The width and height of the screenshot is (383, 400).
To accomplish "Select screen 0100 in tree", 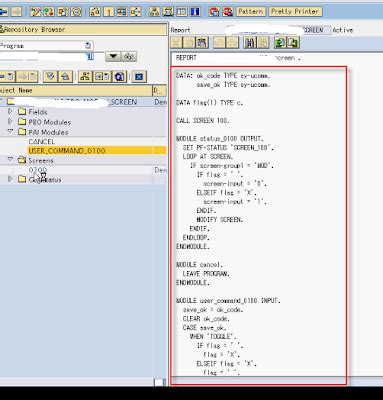I will point(38,170).
